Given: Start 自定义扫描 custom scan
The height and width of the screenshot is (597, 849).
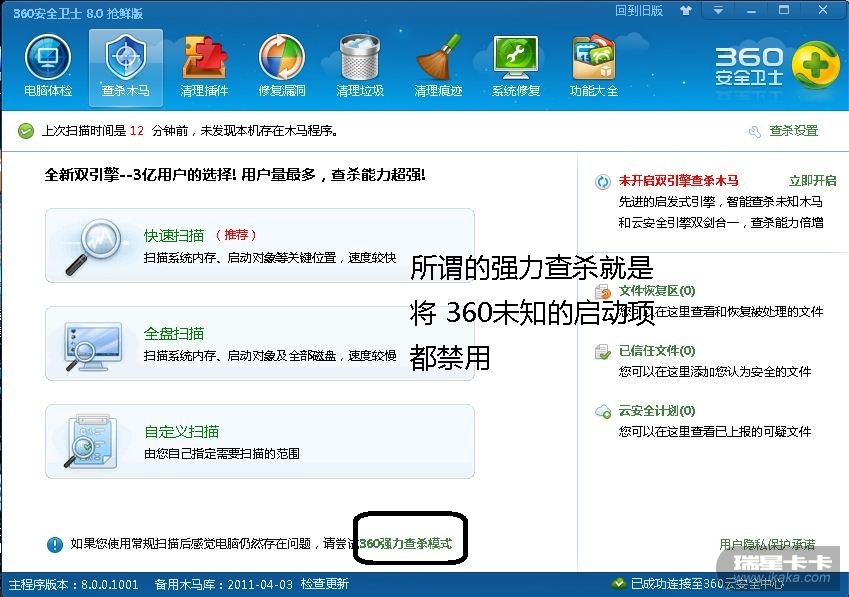Looking at the screenshot, I should 260,441.
